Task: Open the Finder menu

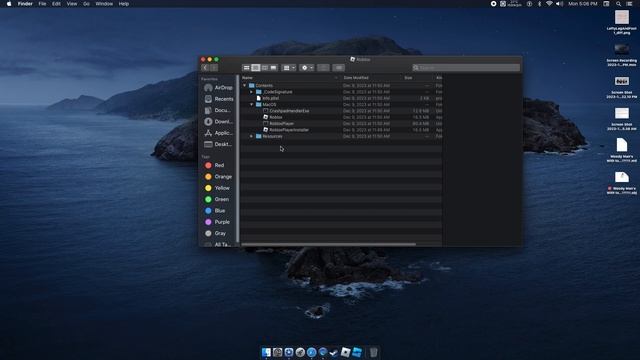Action: click(x=25, y=4)
